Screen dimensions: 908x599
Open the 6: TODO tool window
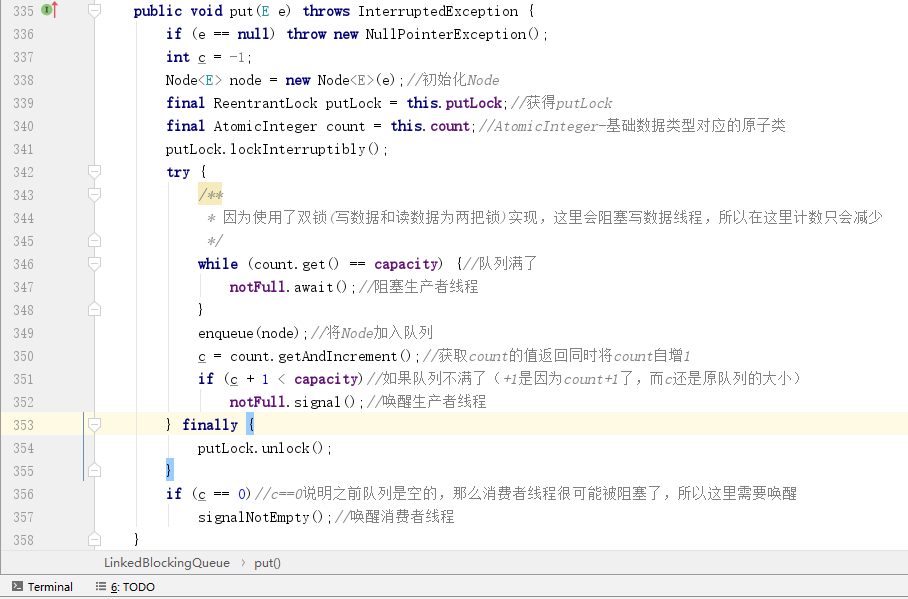[125, 587]
